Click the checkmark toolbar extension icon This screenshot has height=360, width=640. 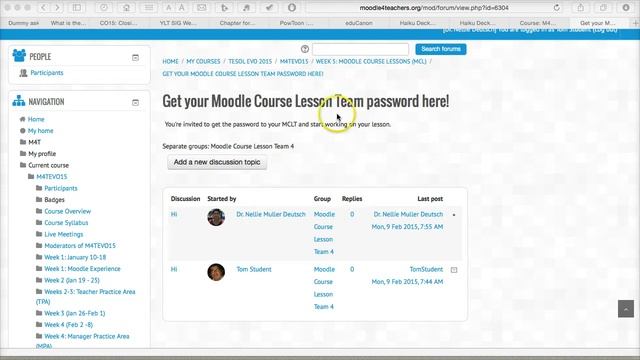point(269,8)
